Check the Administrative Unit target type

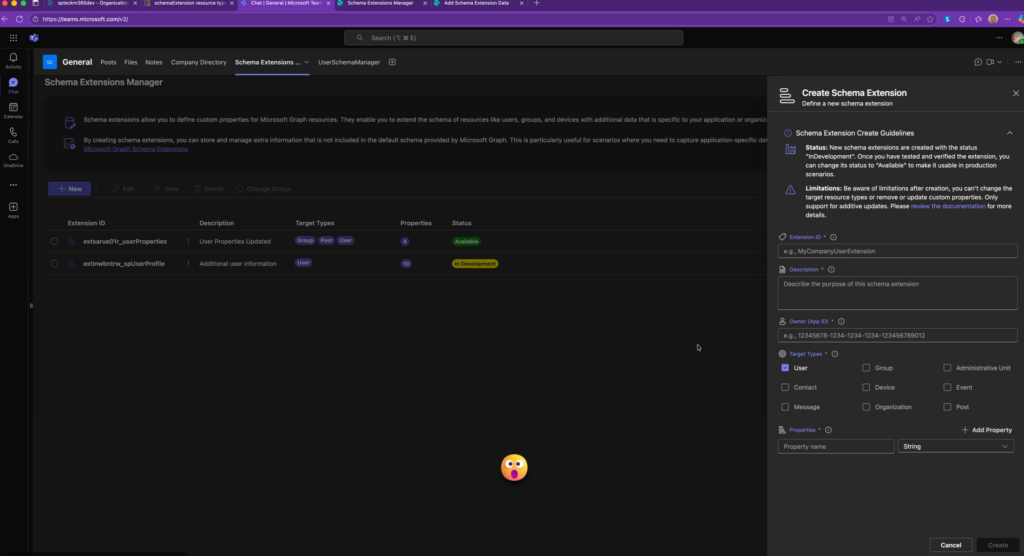[947, 368]
